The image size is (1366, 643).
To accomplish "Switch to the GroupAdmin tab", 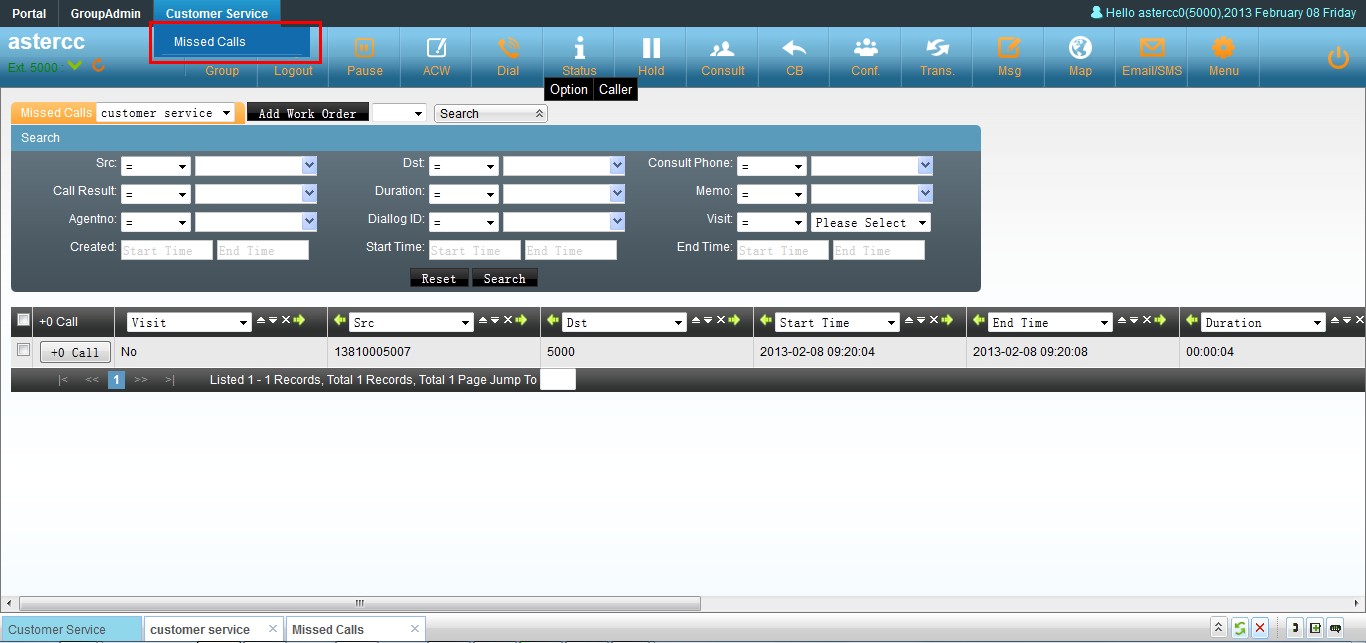I will point(105,13).
